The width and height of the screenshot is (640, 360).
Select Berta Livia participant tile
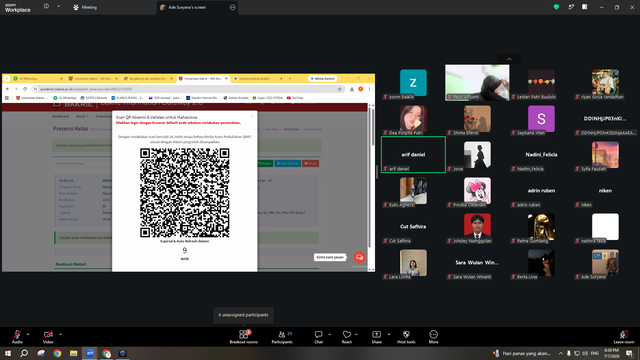541,262
